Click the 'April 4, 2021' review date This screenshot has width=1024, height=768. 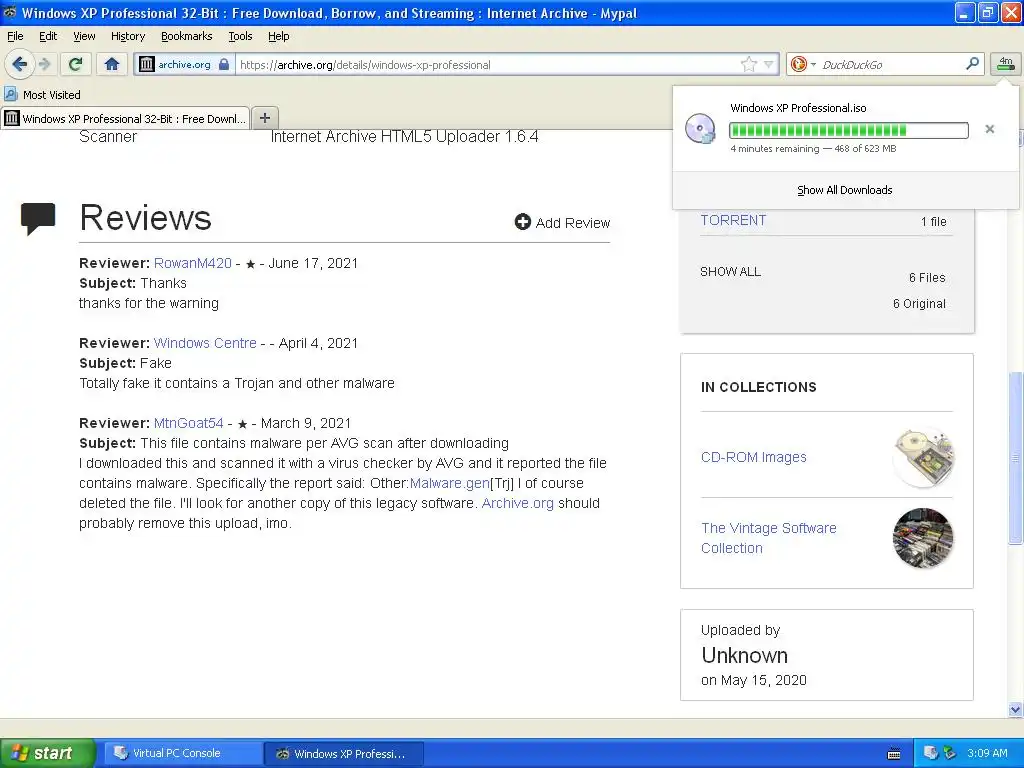click(318, 343)
